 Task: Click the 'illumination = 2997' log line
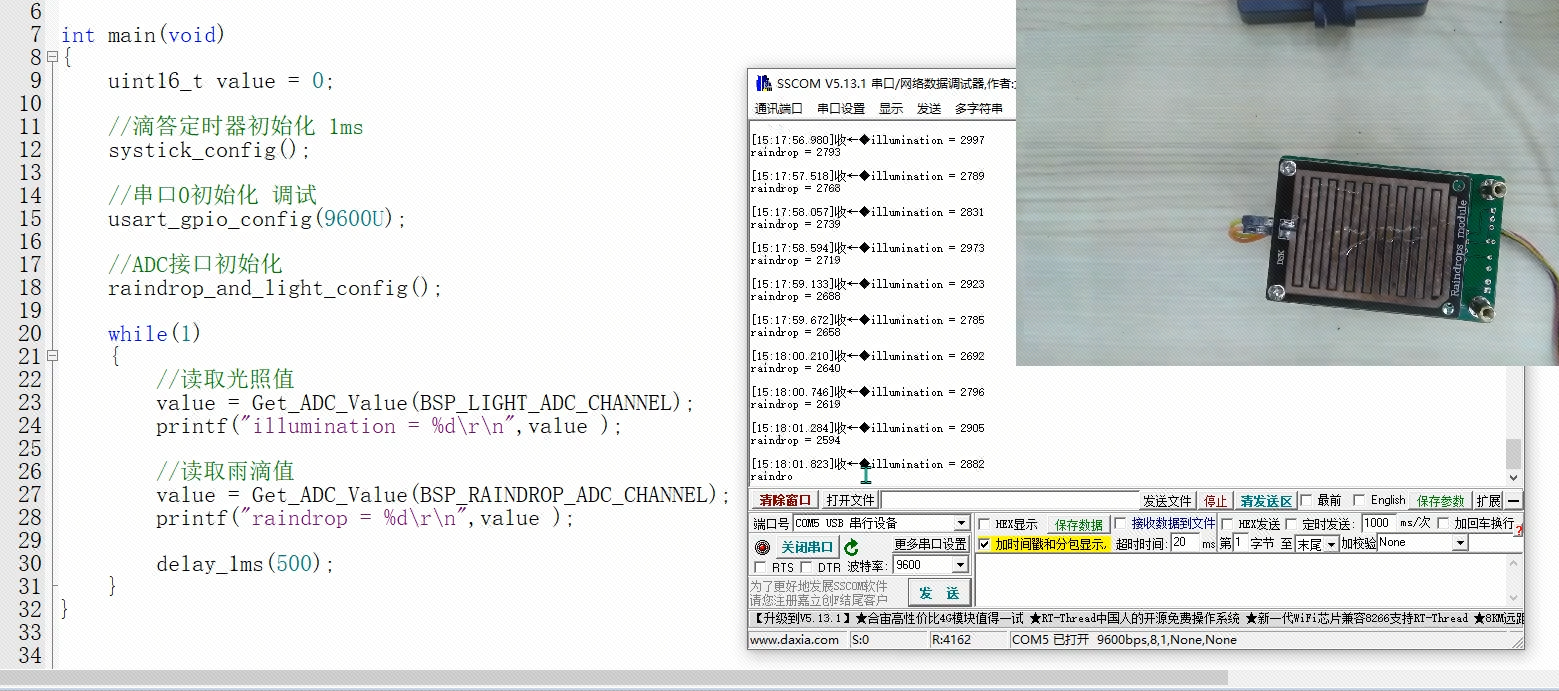[x=868, y=140]
